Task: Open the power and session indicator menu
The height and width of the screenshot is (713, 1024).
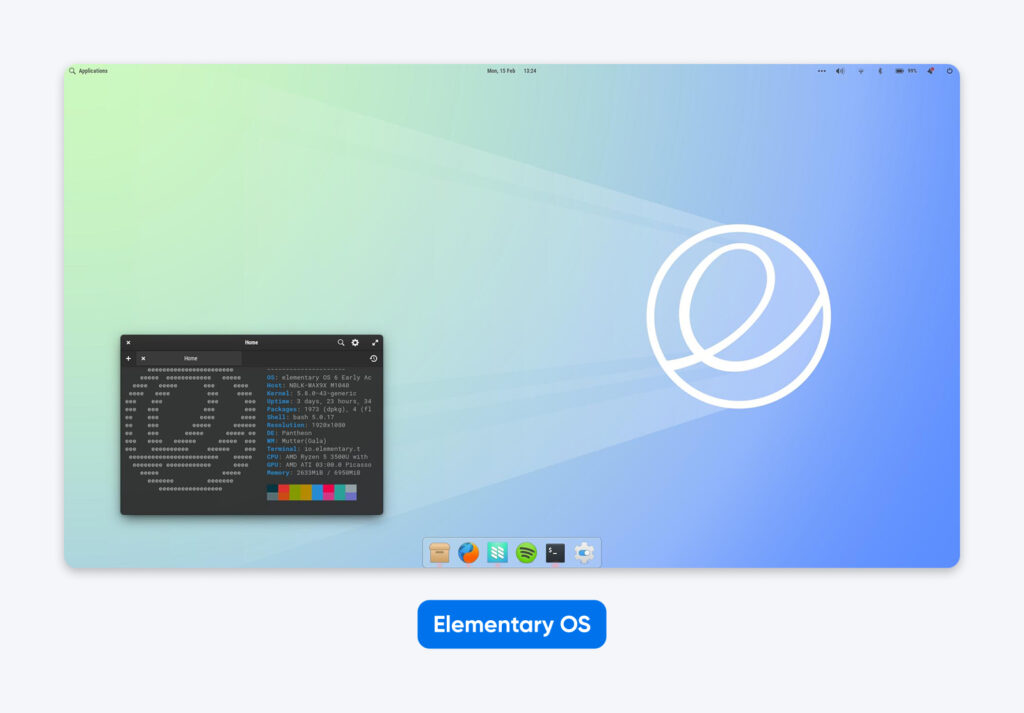Action: (948, 71)
